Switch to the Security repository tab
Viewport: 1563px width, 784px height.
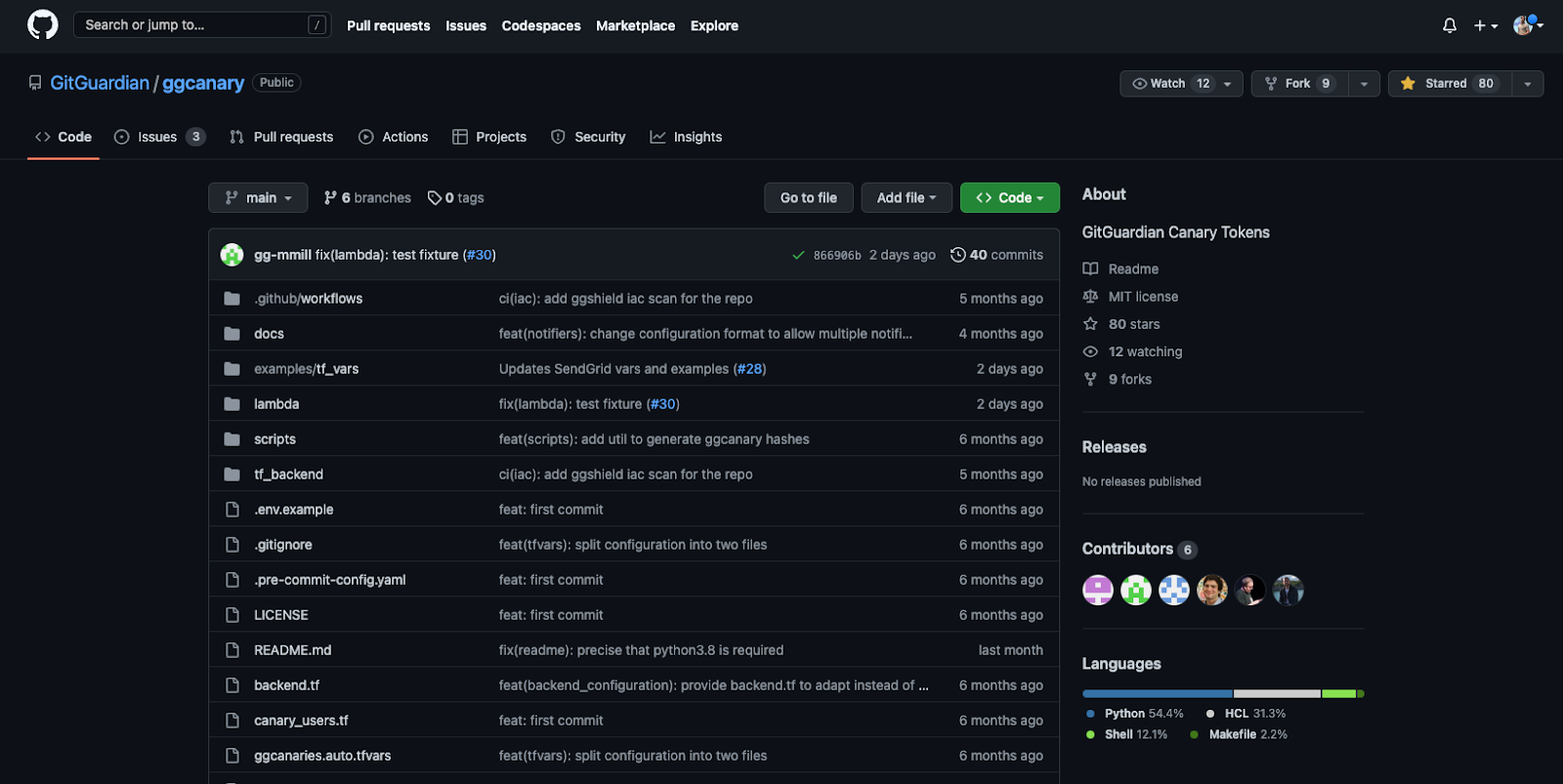(x=588, y=138)
